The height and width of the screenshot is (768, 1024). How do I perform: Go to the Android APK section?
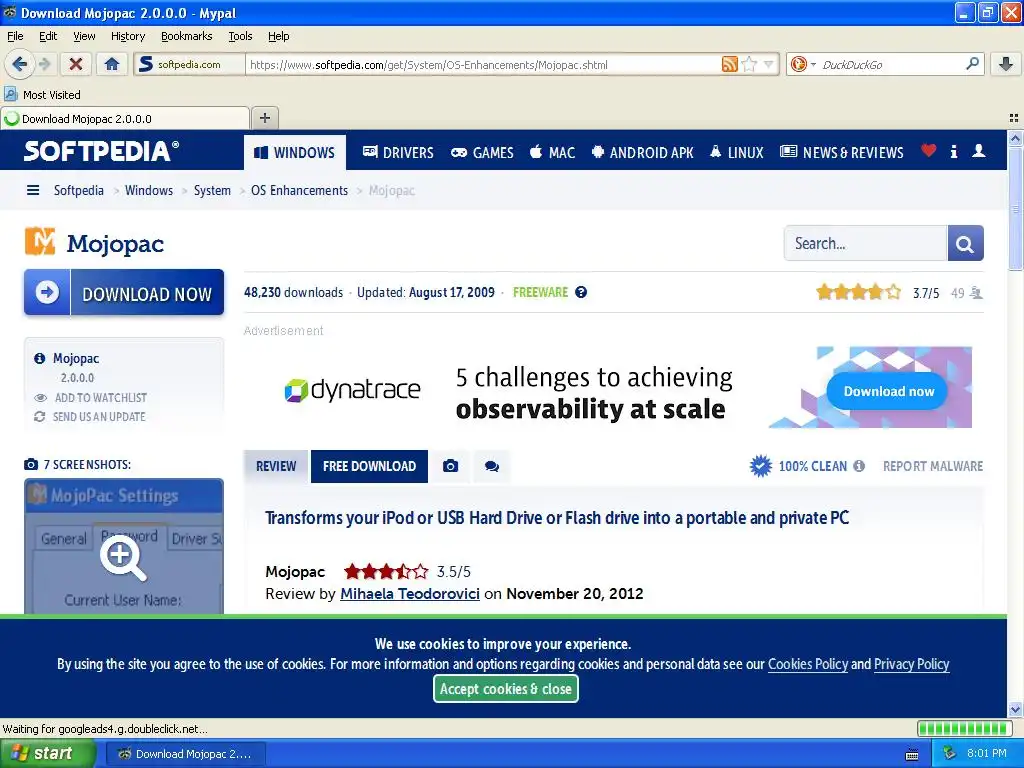pos(642,152)
